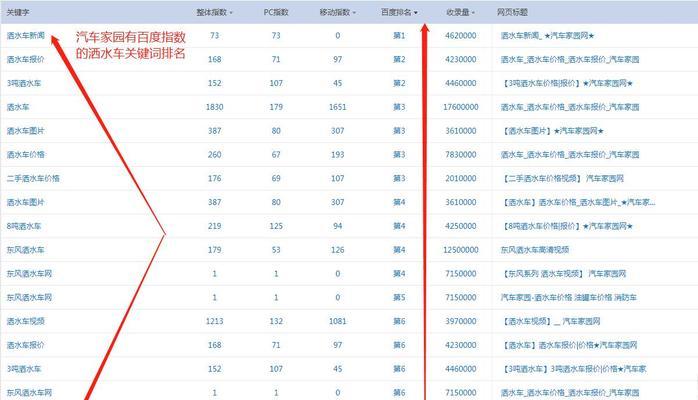Select the overall index value 260

tap(215, 154)
